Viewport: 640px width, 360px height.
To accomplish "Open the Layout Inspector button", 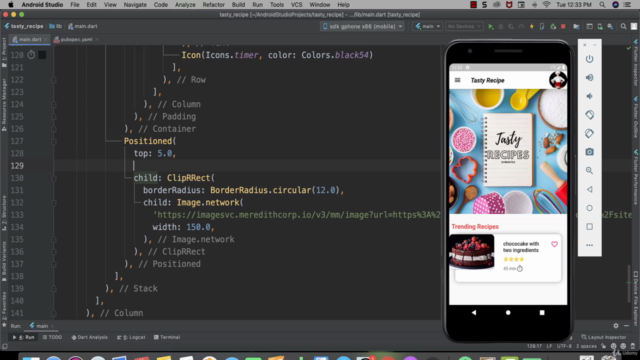I will pos(604,337).
